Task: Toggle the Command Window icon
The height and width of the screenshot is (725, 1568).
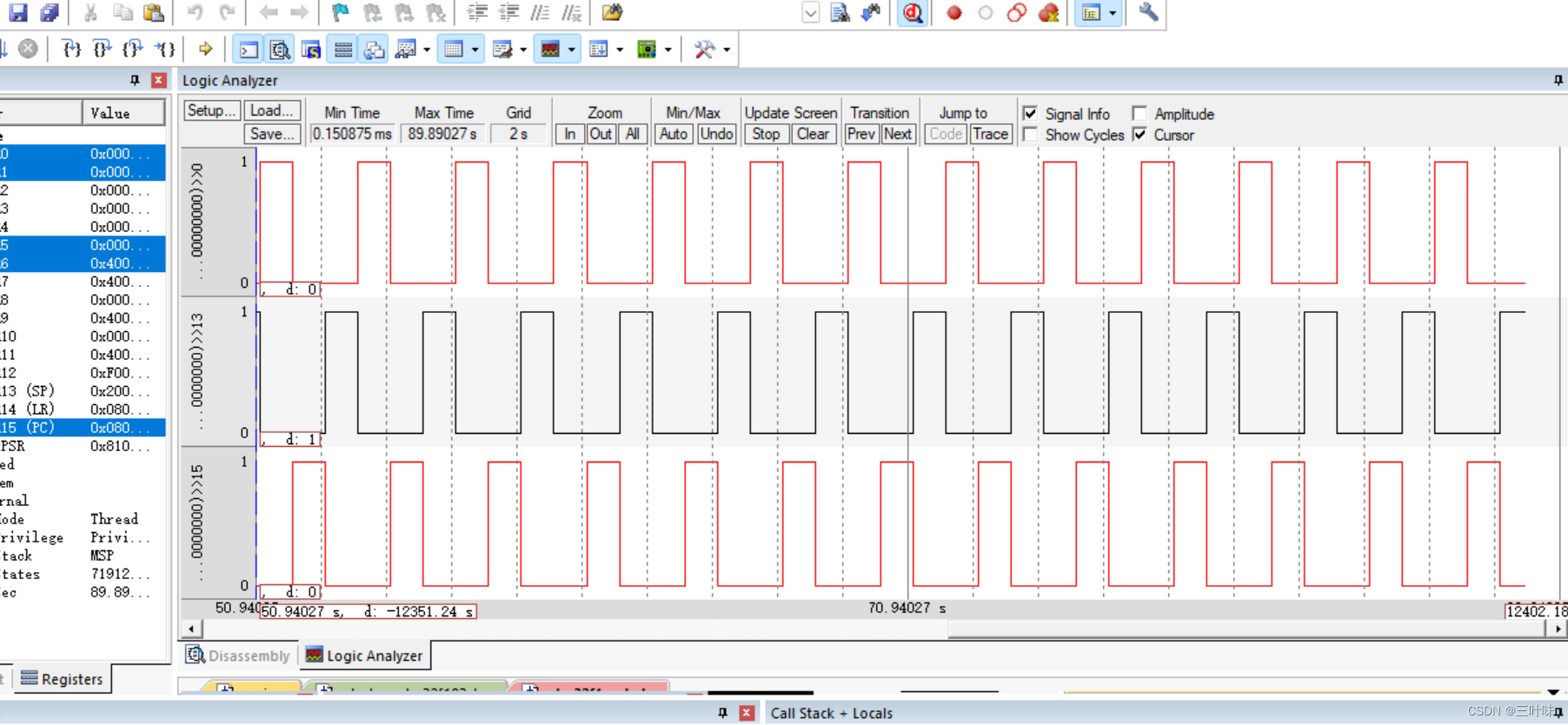Action: [x=249, y=50]
